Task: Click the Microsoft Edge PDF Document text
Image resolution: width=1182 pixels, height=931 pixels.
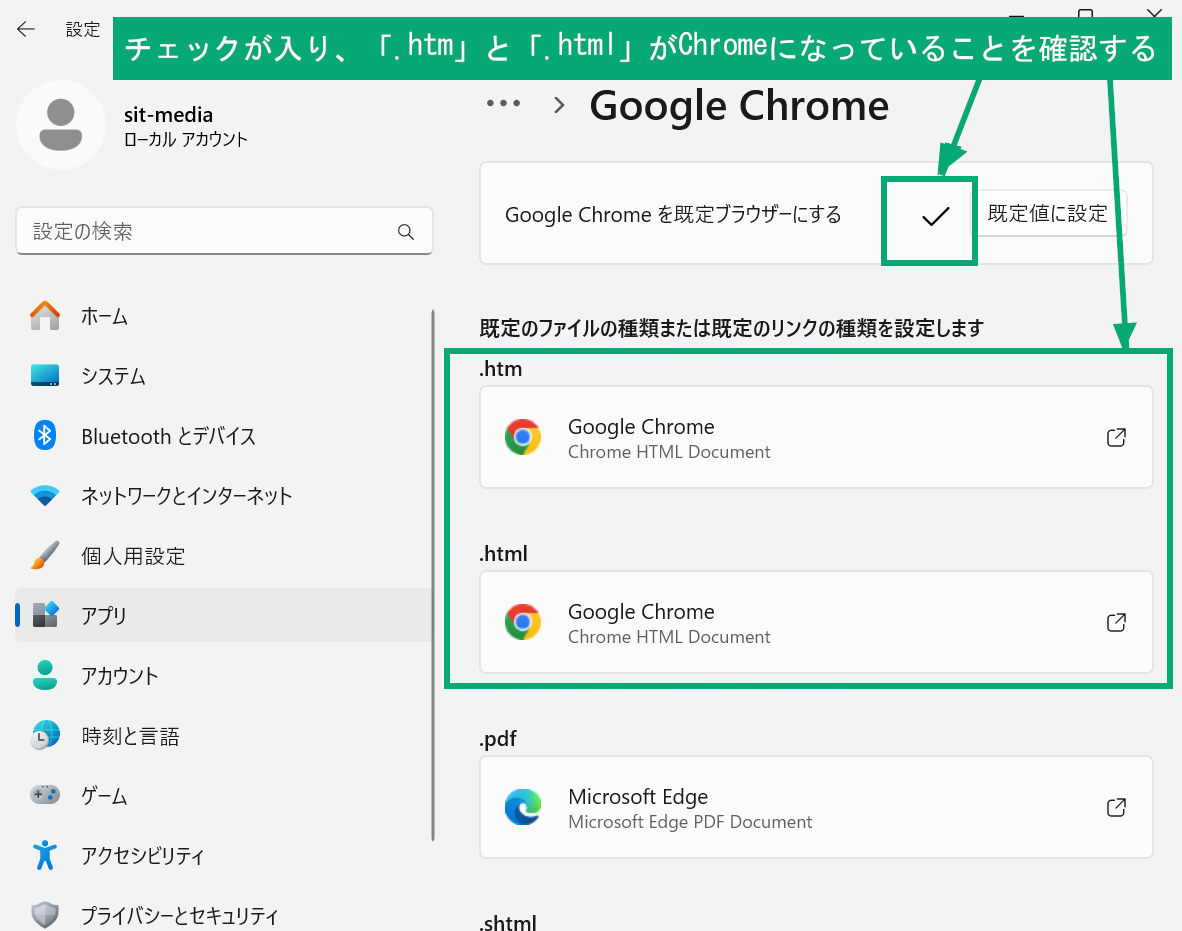Action: tap(690, 822)
